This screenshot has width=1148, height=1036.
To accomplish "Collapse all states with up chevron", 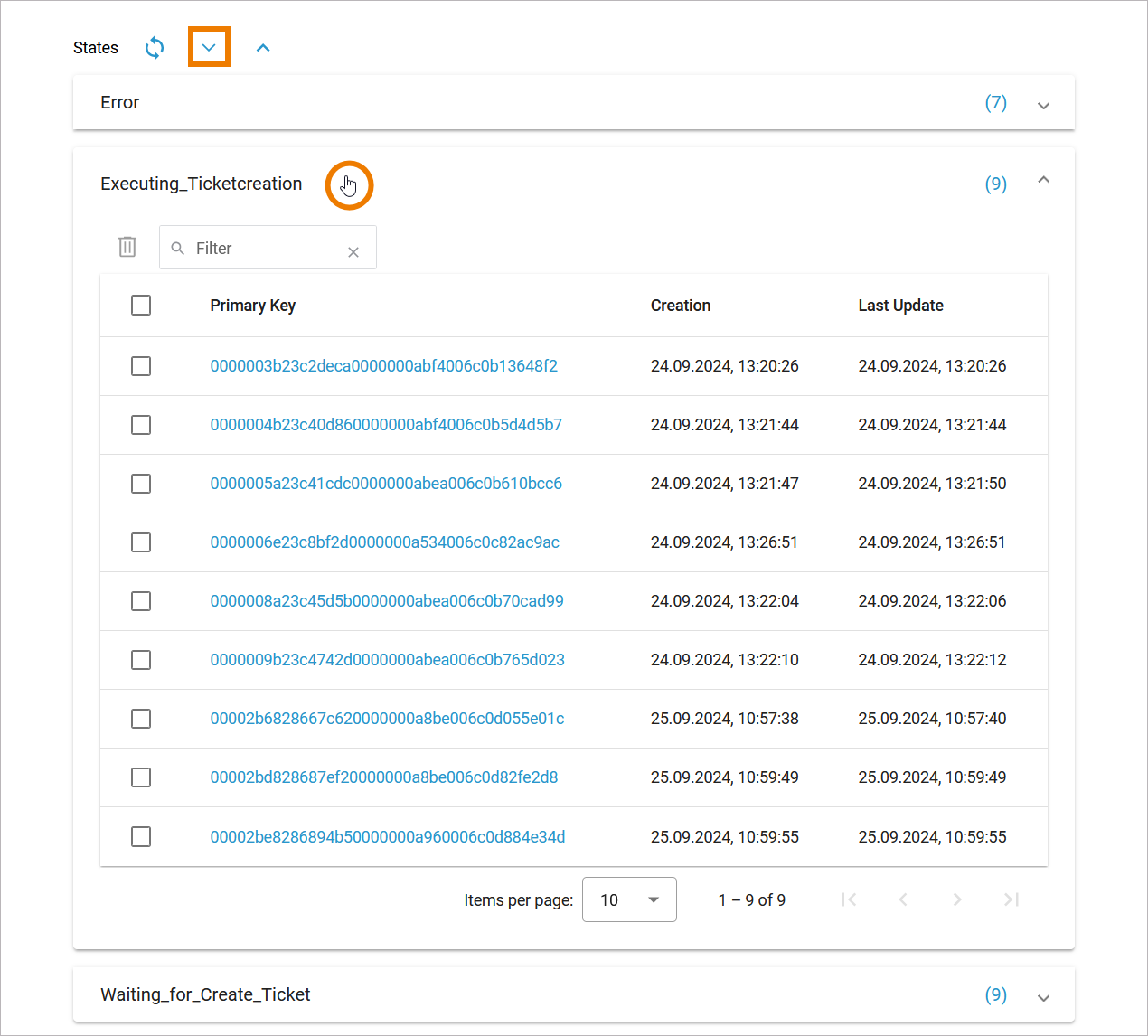I will click(263, 48).
